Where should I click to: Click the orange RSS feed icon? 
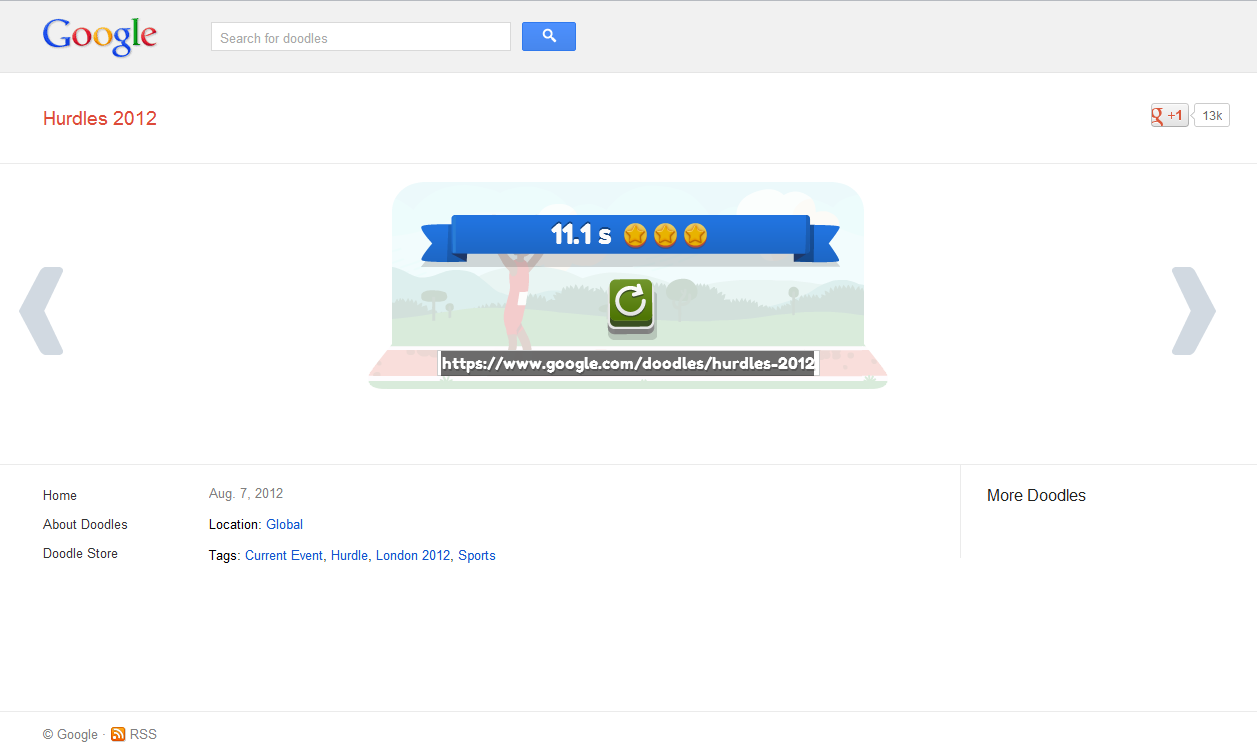click(x=118, y=734)
